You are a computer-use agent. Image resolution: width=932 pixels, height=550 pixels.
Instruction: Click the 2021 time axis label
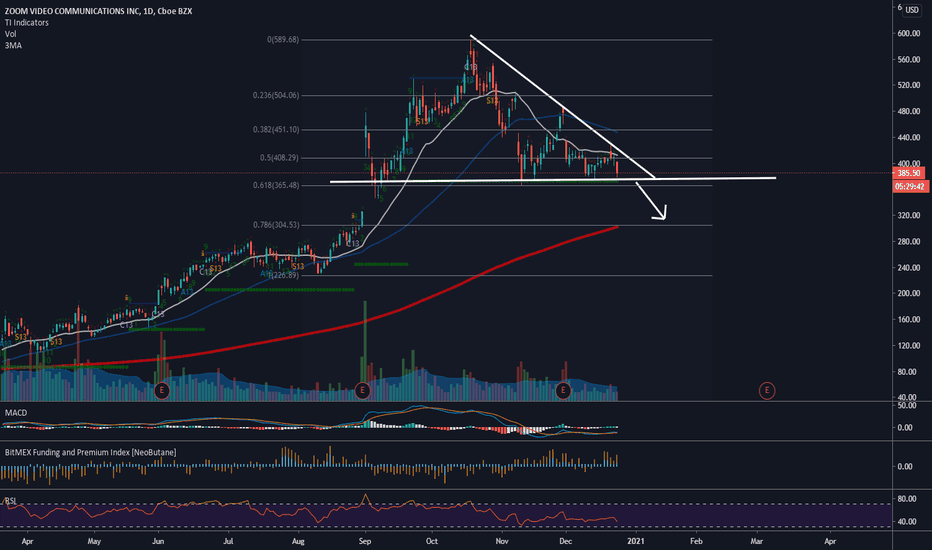[635, 541]
